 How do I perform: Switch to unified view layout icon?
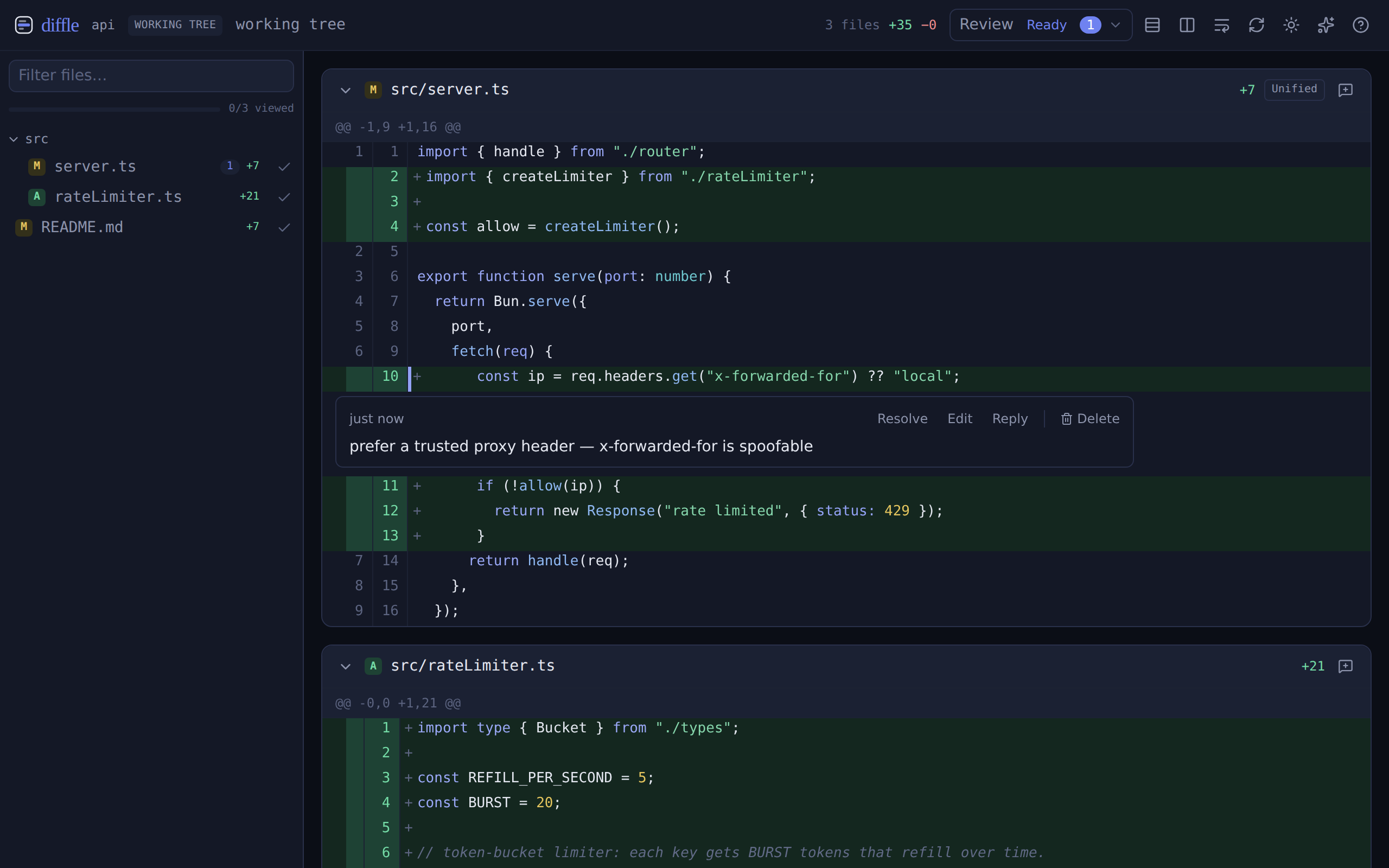(x=1152, y=25)
